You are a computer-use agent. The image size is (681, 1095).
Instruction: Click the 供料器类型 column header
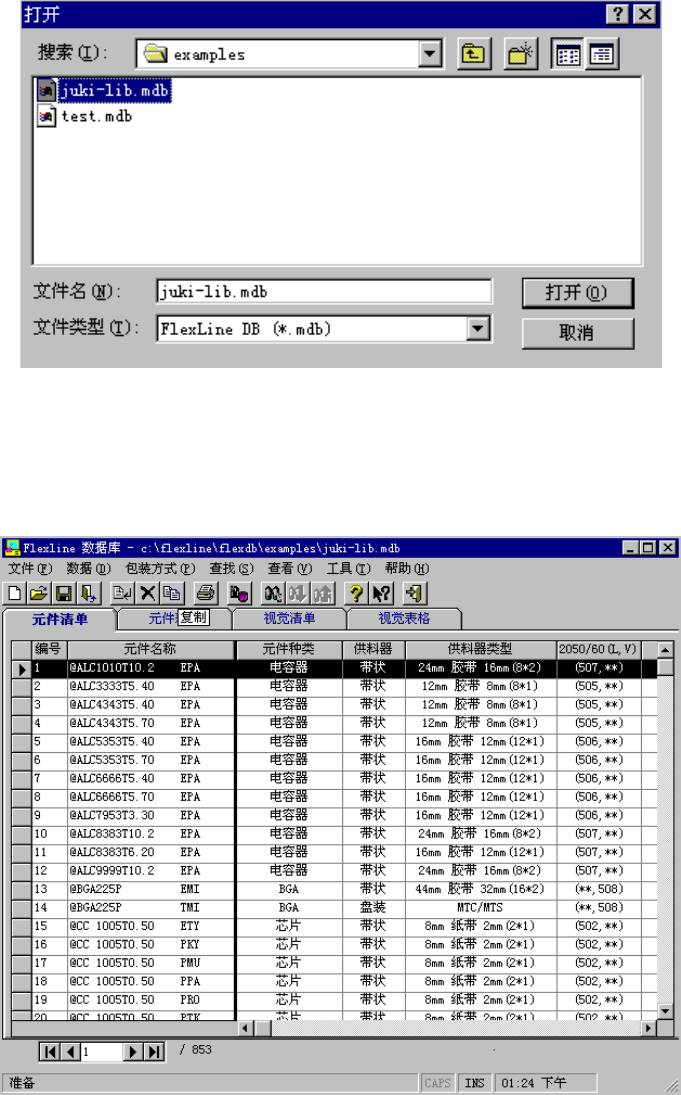pos(481,649)
